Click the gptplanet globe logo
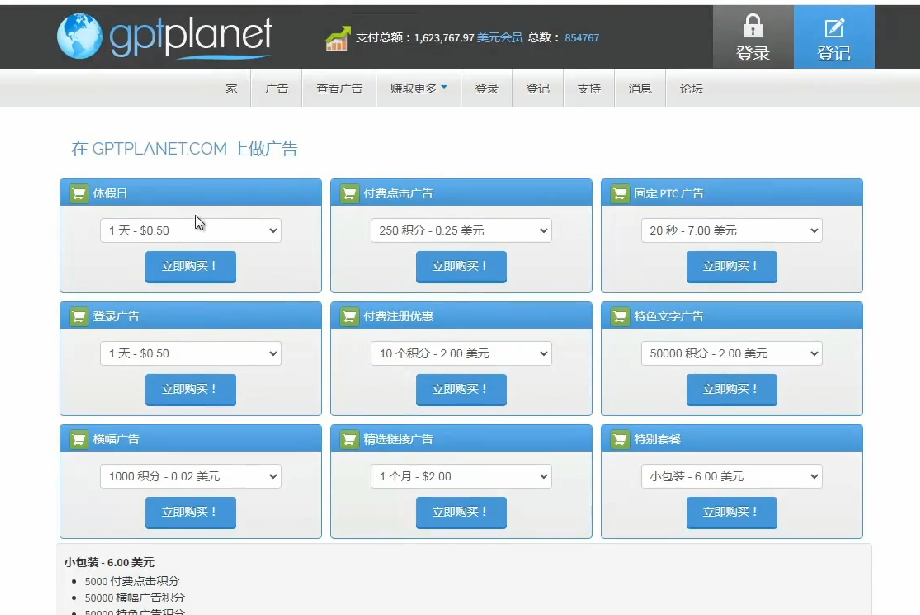 (78, 36)
